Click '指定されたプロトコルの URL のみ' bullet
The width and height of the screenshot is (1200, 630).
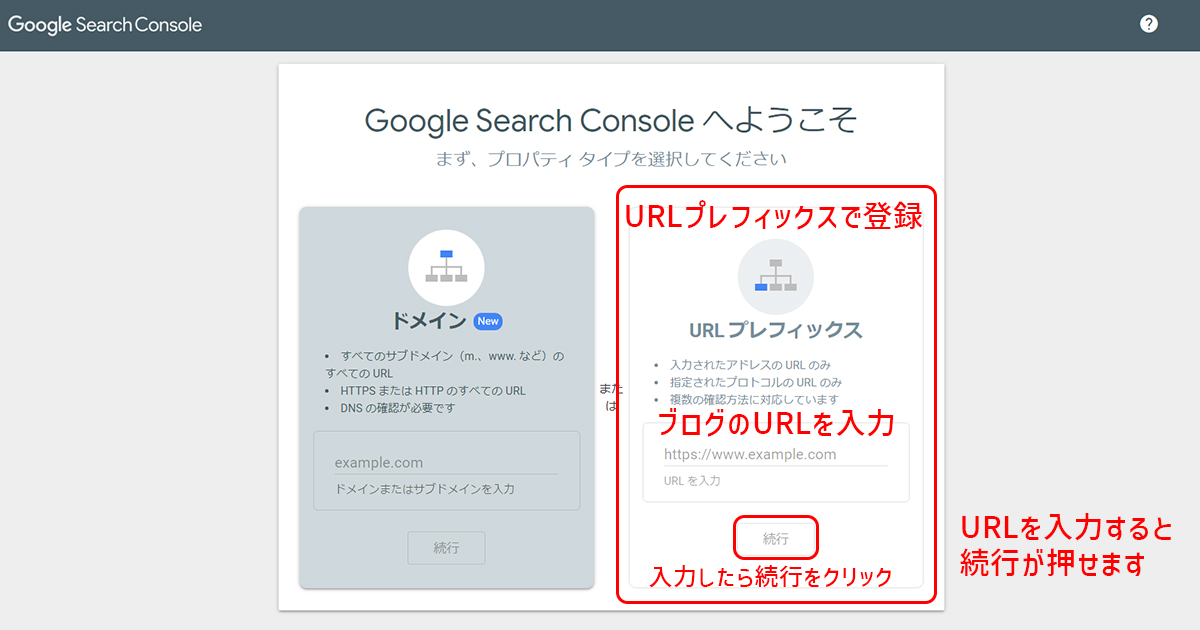pos(756,382)
